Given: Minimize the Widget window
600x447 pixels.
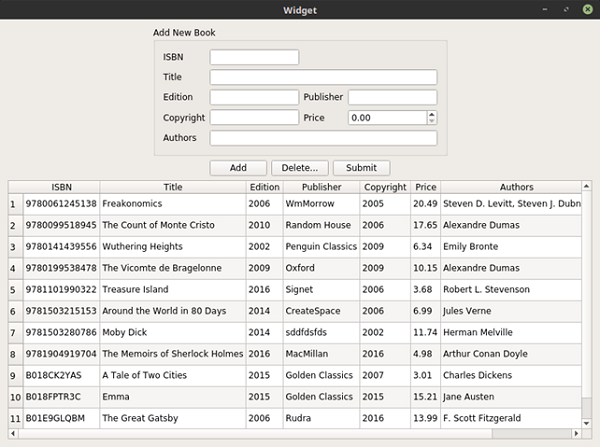Looking at the screenshot, I should pyautogui.click(x=545, y=9).
